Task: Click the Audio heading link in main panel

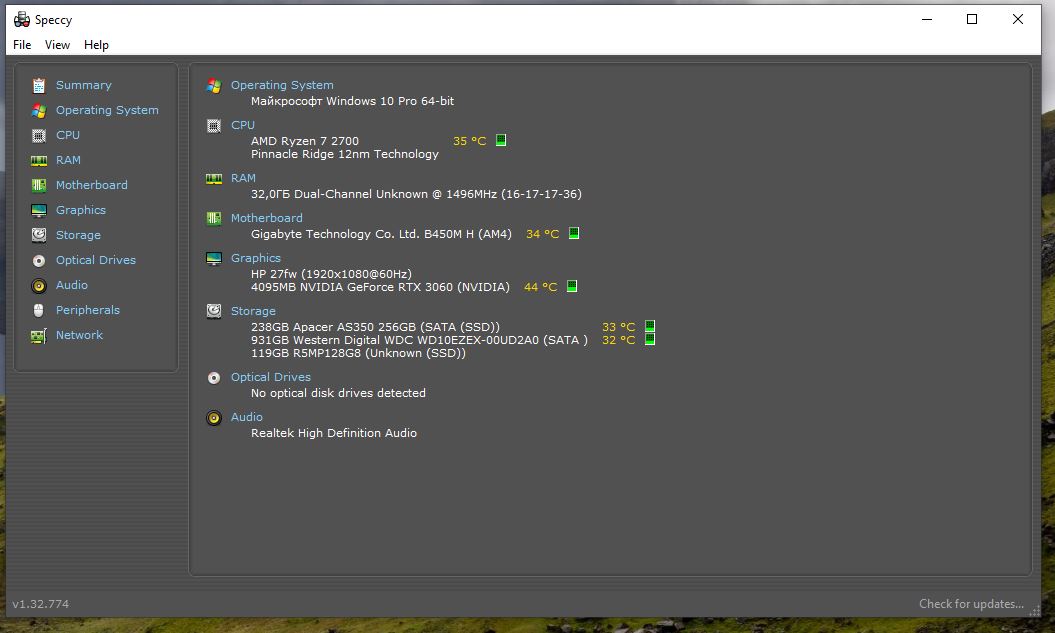Action: (x=247, y=417)
